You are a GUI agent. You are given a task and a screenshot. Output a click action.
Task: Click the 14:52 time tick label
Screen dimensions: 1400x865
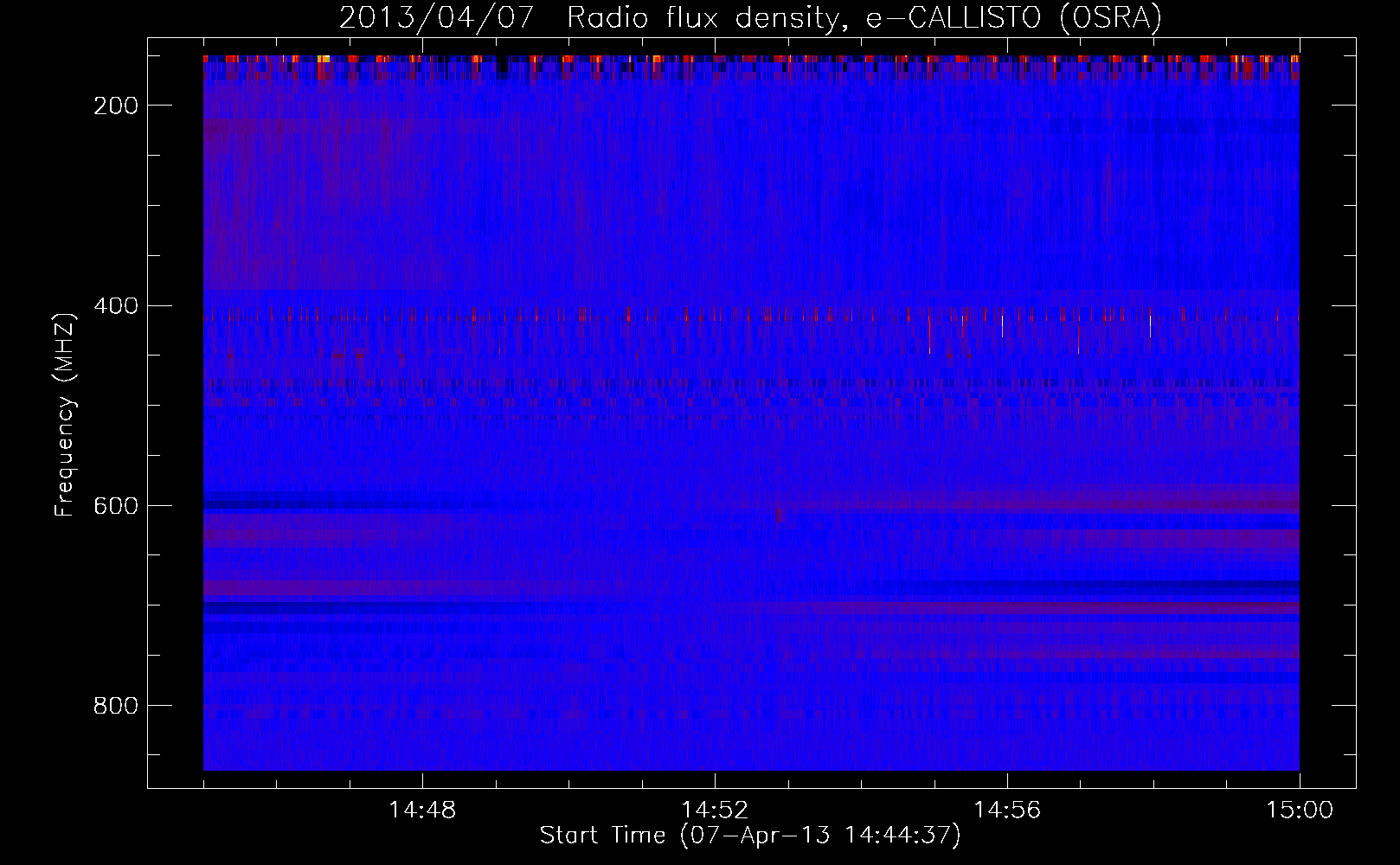coord(715,810)
